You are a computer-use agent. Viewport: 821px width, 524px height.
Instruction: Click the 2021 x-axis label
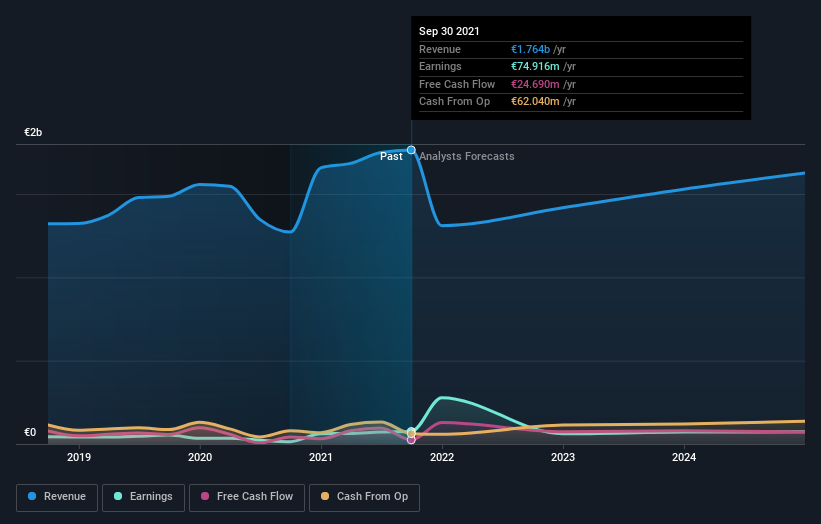(x=321, y=458)
